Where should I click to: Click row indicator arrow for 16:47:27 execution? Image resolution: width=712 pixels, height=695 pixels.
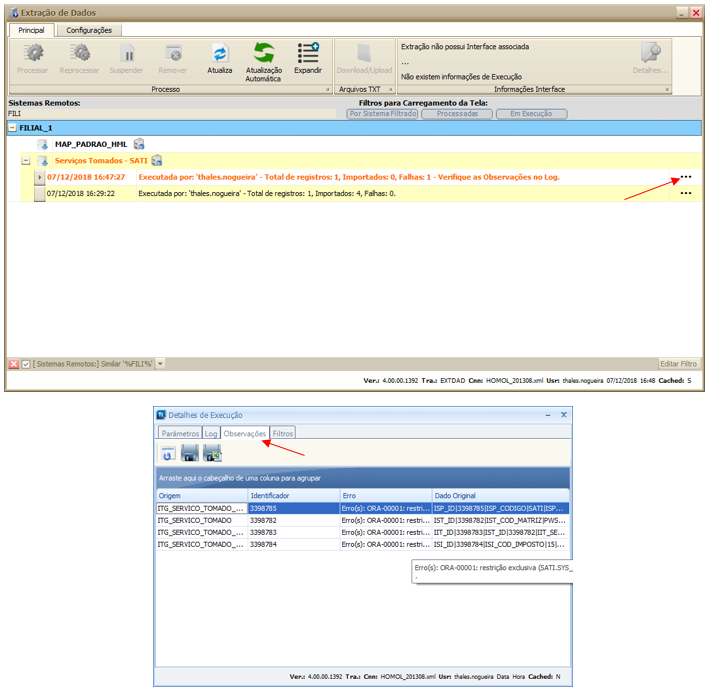(40, 177)
